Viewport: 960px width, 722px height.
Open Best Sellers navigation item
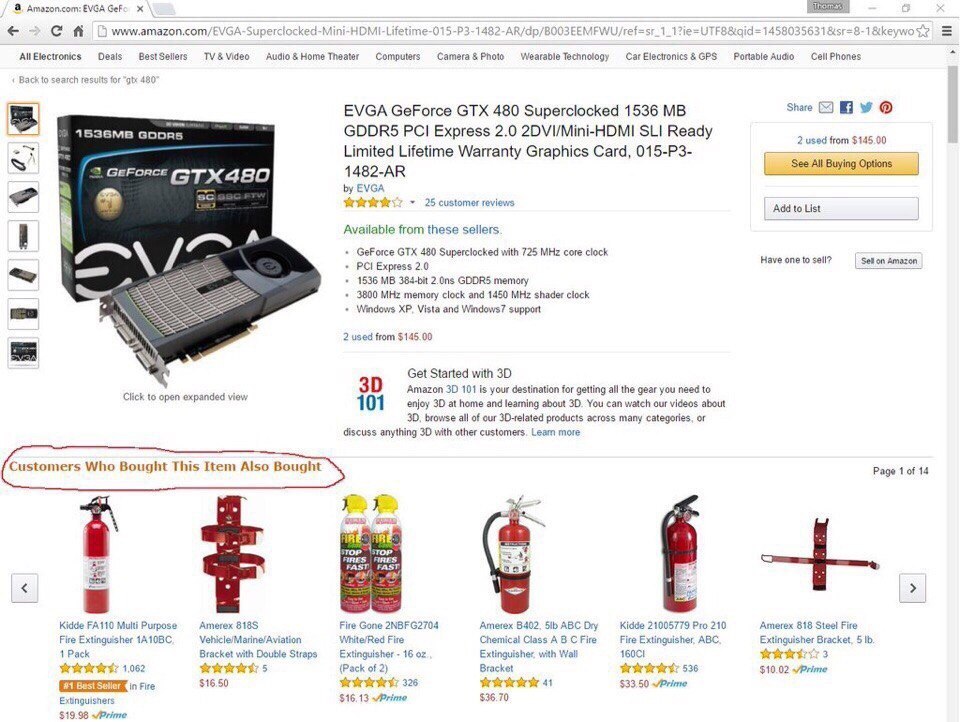point(163,56)
